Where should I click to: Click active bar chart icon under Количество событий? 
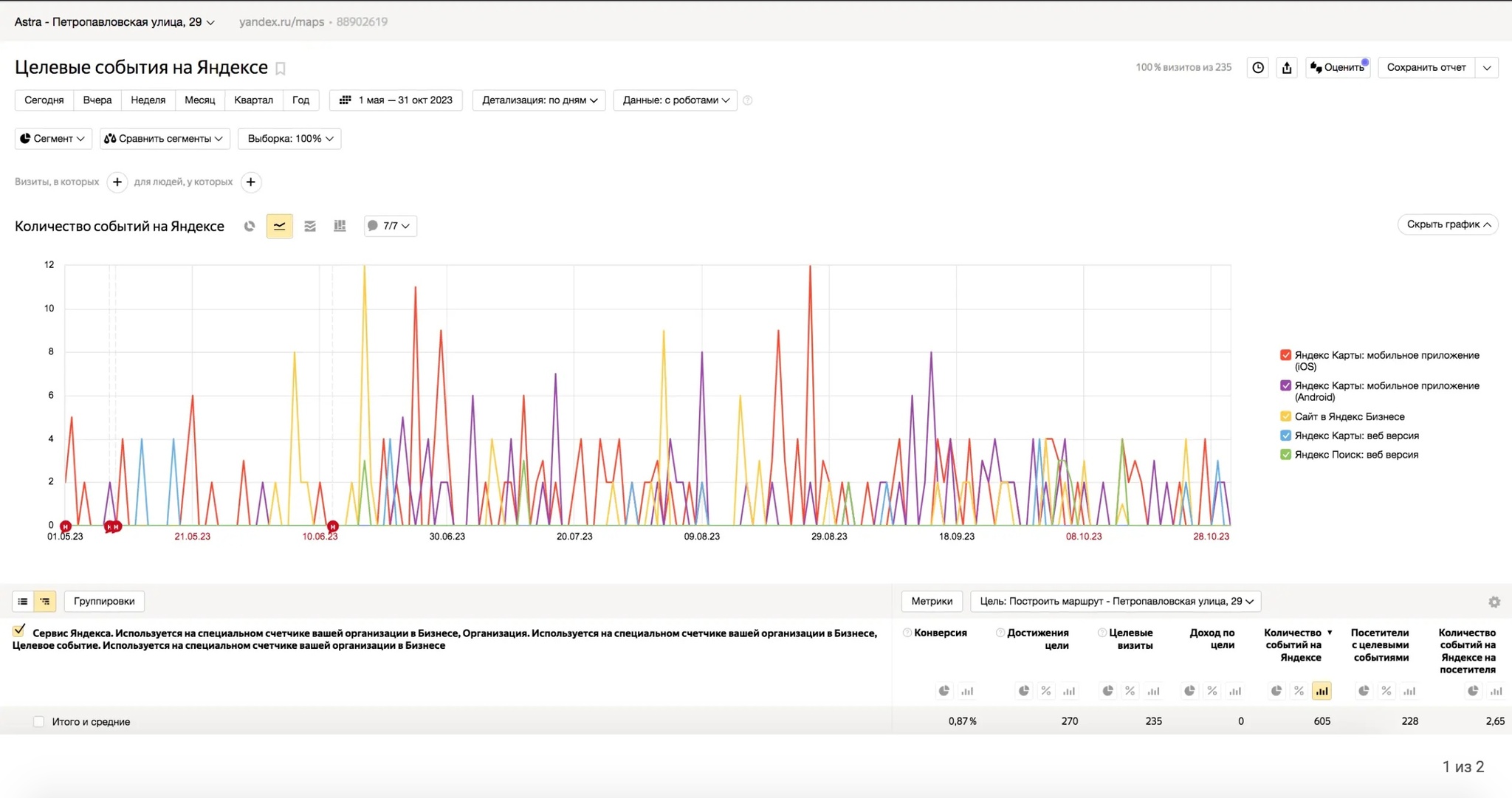(x=1322, y=691)
